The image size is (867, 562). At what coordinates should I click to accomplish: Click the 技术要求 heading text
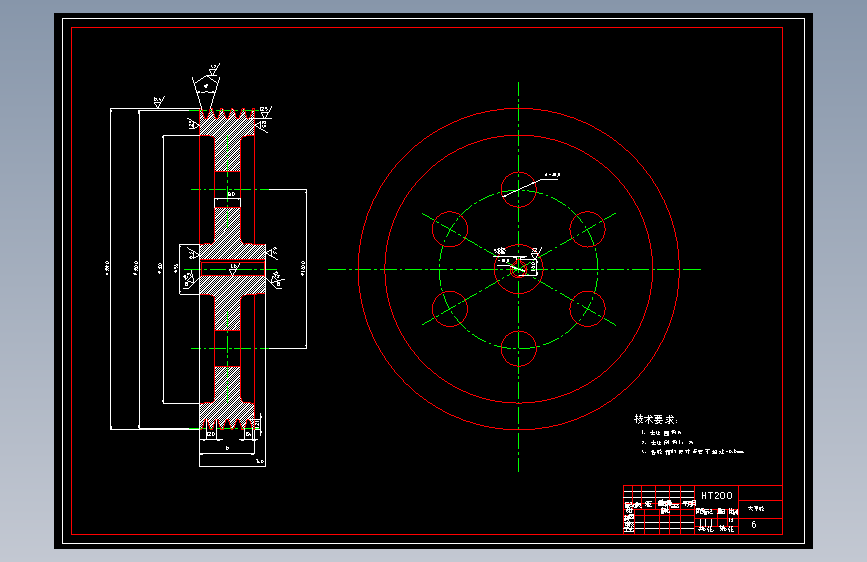click(x=656, y=419)
